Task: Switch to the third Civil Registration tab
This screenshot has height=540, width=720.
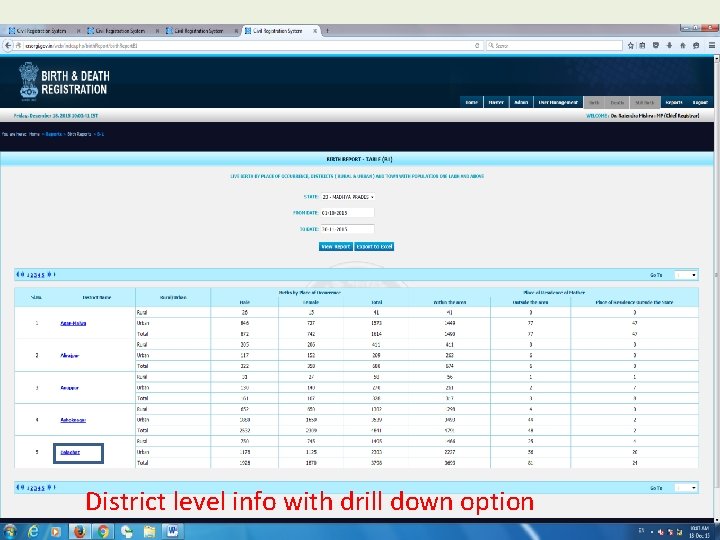Action: click(199, 31)
